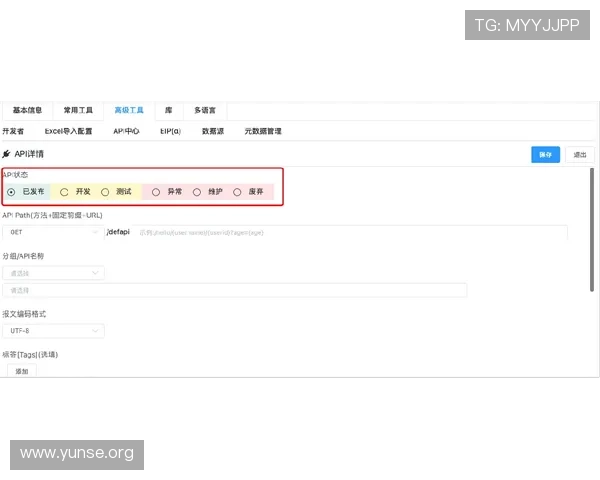Viewport: 600px width, 480px height.
Task: Select the API中心 sub-menu item
Action: click(126, 131)
